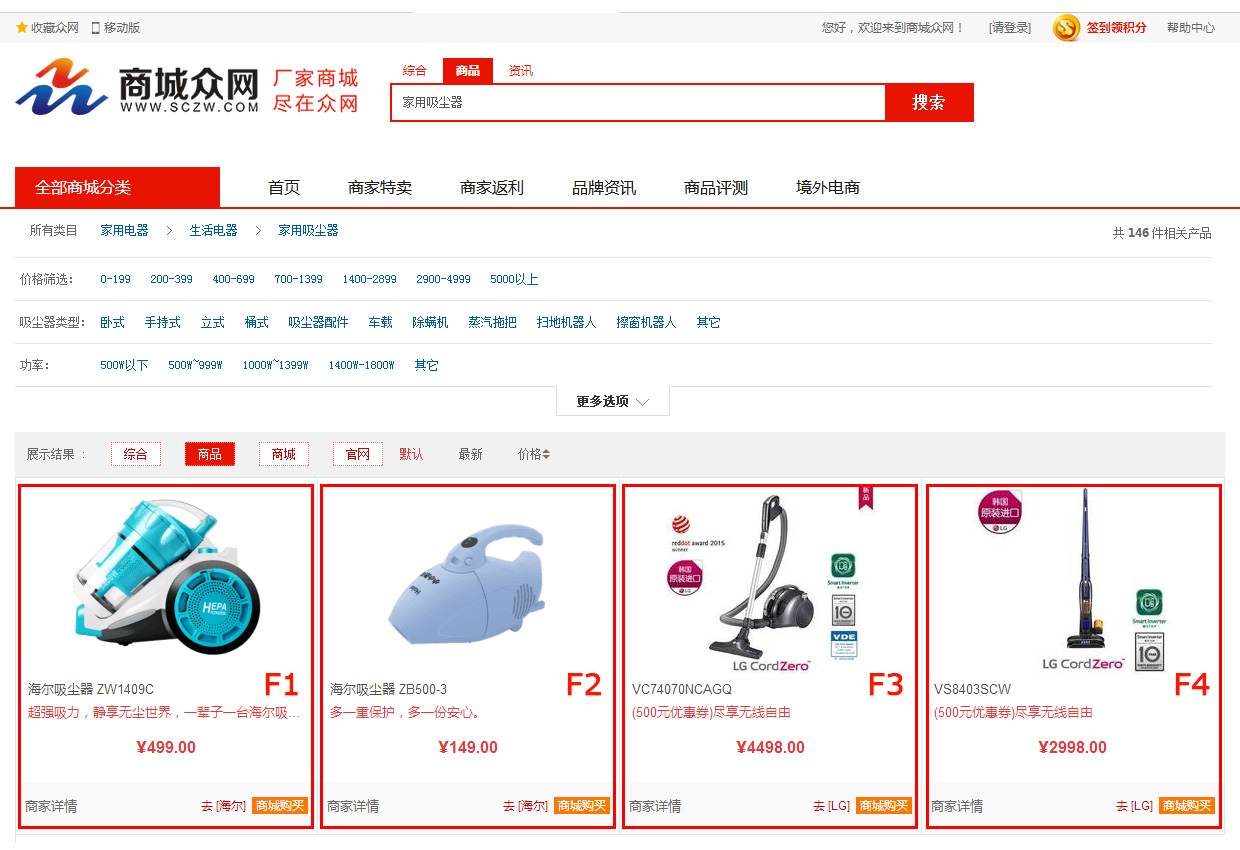The height and width of the screenshot is (850, 1240).
Task: Filter by price range 2900-4999
Action: tap(443, 279)
